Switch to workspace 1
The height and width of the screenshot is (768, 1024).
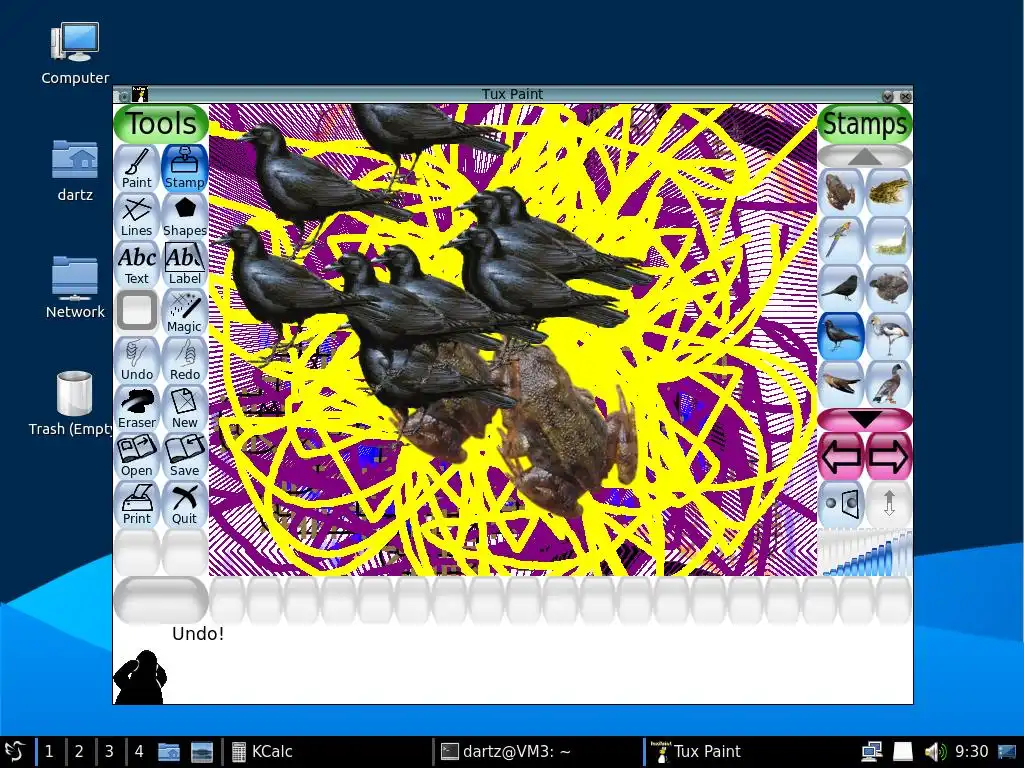[49, 752]
